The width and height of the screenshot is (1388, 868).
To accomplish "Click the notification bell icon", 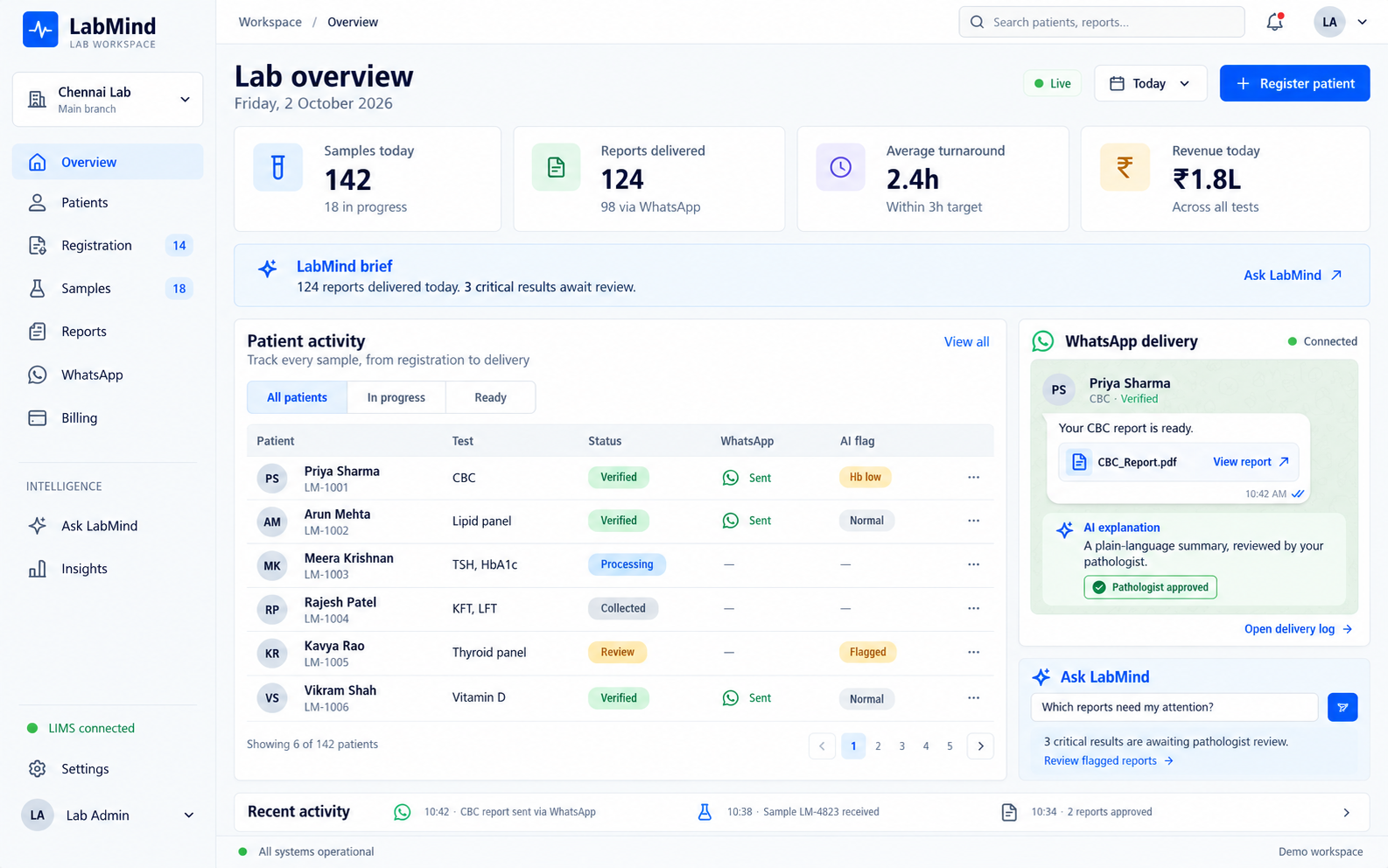I will tap(1275, 22).
